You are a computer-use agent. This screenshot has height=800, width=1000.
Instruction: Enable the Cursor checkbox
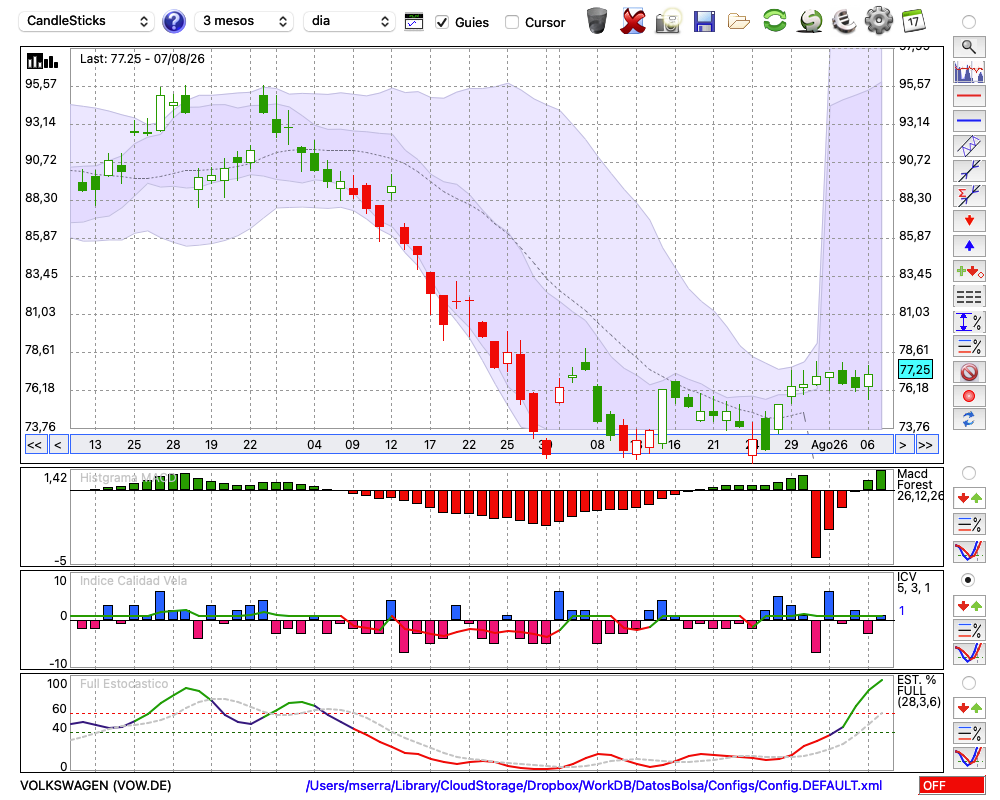click(511, 22)
